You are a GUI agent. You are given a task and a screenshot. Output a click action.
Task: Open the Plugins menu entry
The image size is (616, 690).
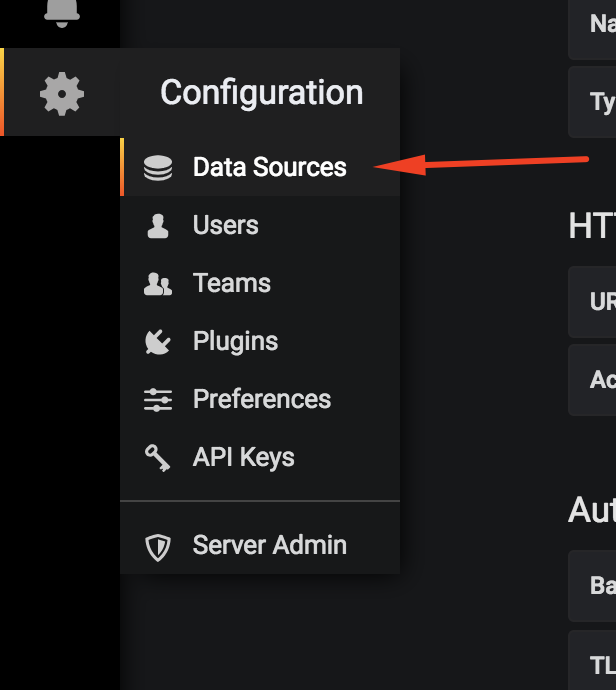tap(235, 341)
